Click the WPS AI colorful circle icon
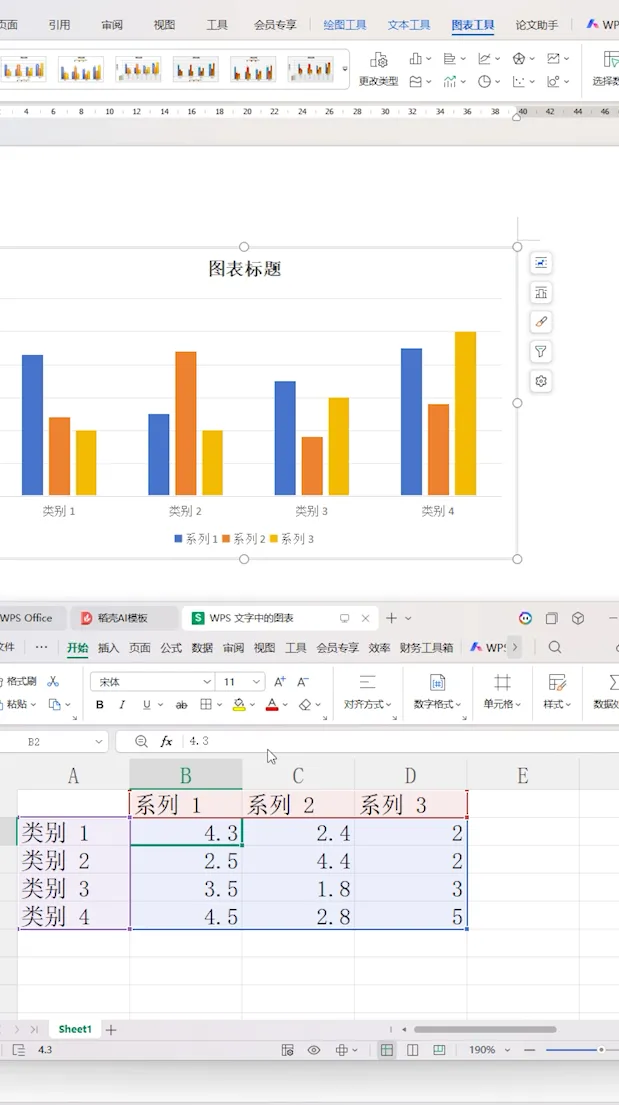 [525, 618]
